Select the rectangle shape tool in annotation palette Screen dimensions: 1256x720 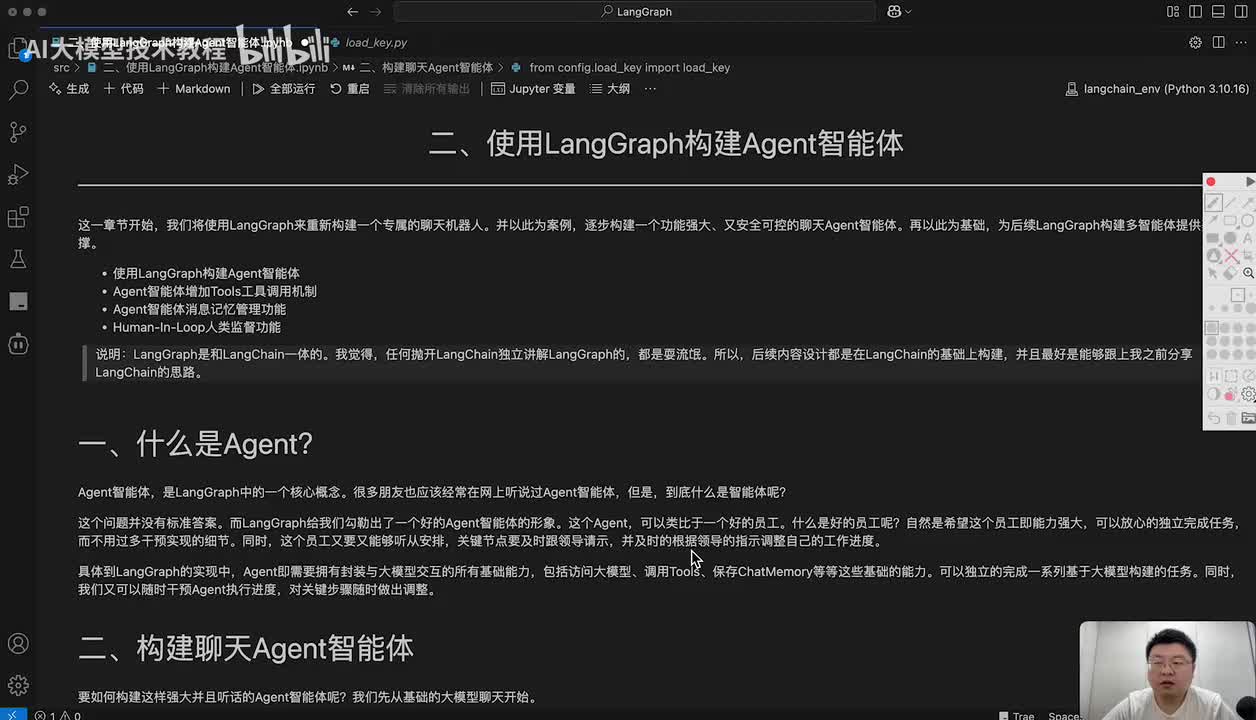click(x=1231, y=220)
